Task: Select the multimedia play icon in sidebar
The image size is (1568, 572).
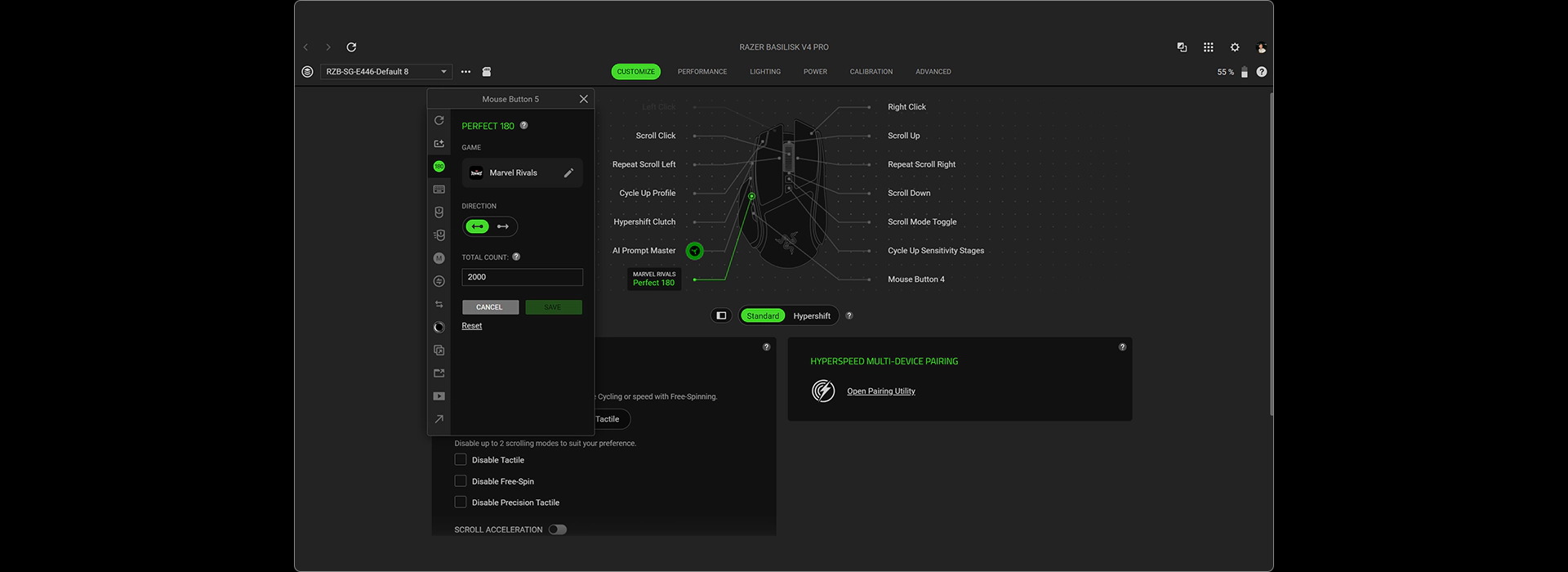Action: coord(439,396)
